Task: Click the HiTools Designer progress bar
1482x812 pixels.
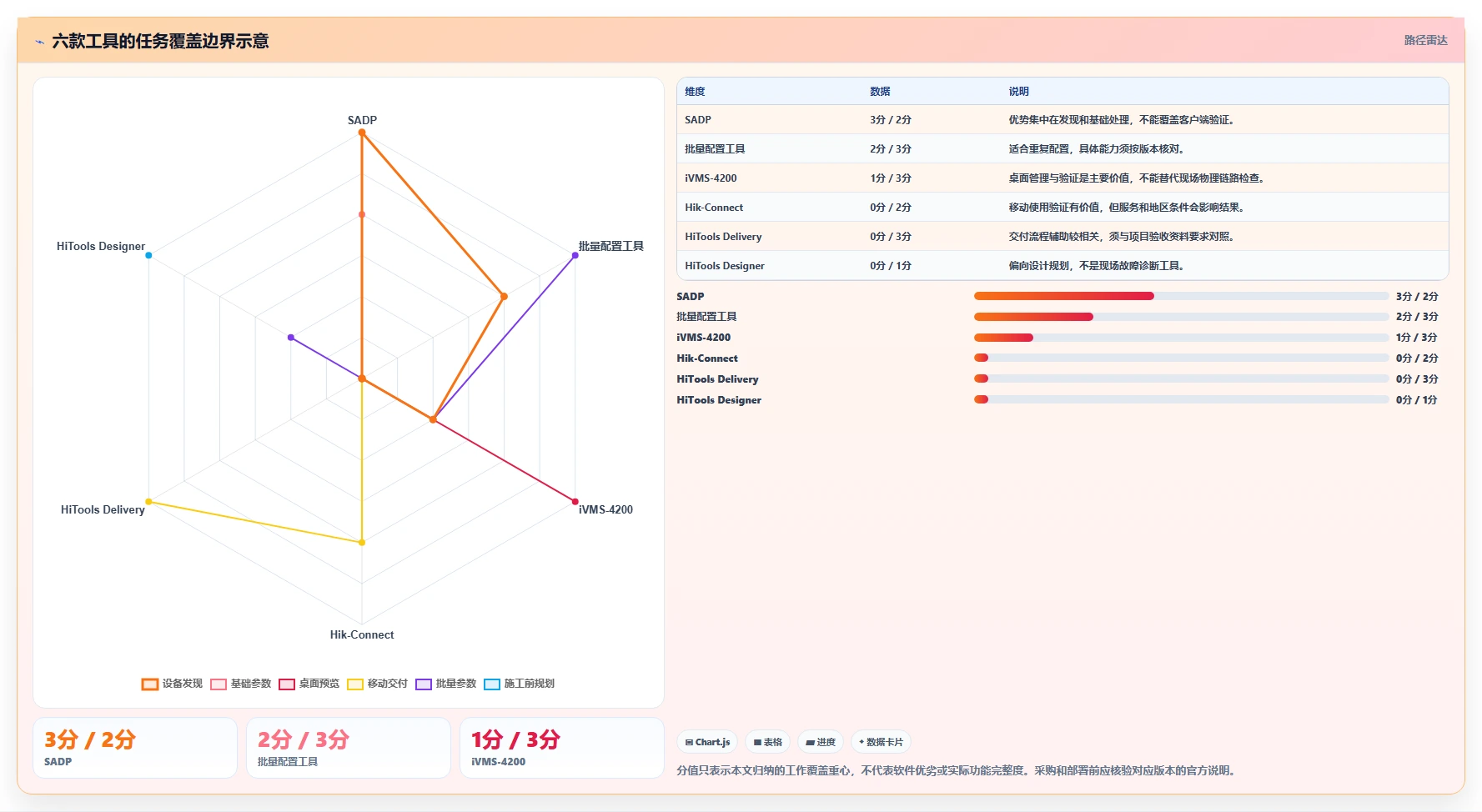Action: tap(1181, 399)
